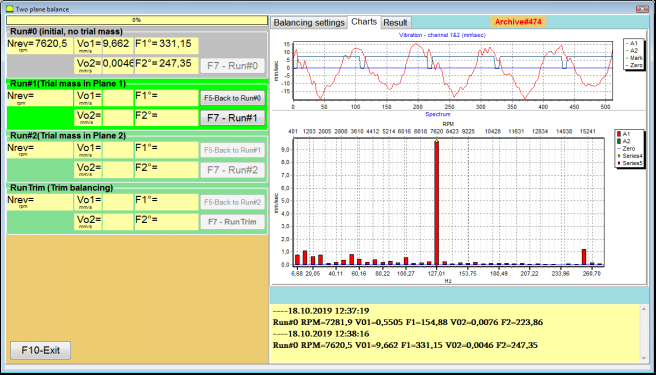Click the RunTrim F2° field
This screenshot has width=656, height=375.
(166, 222)
